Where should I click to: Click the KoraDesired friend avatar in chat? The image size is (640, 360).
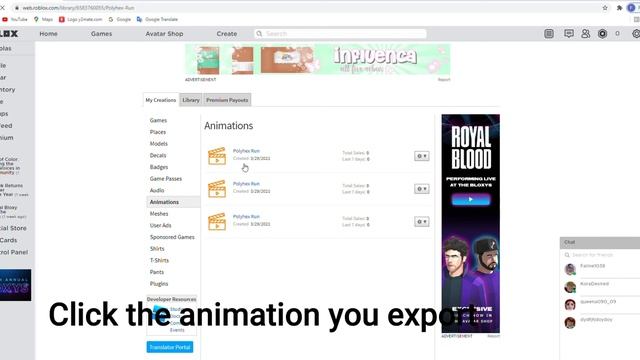tap(570, 287)
